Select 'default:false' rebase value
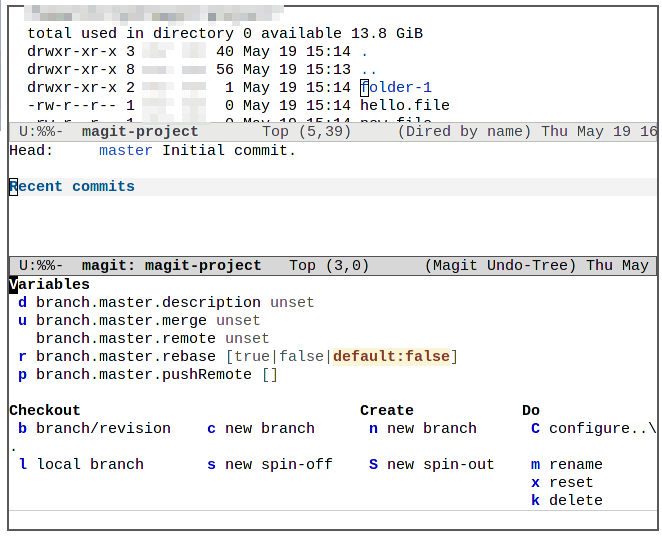This screenshot has width=662, height=537. pos(391,357)
